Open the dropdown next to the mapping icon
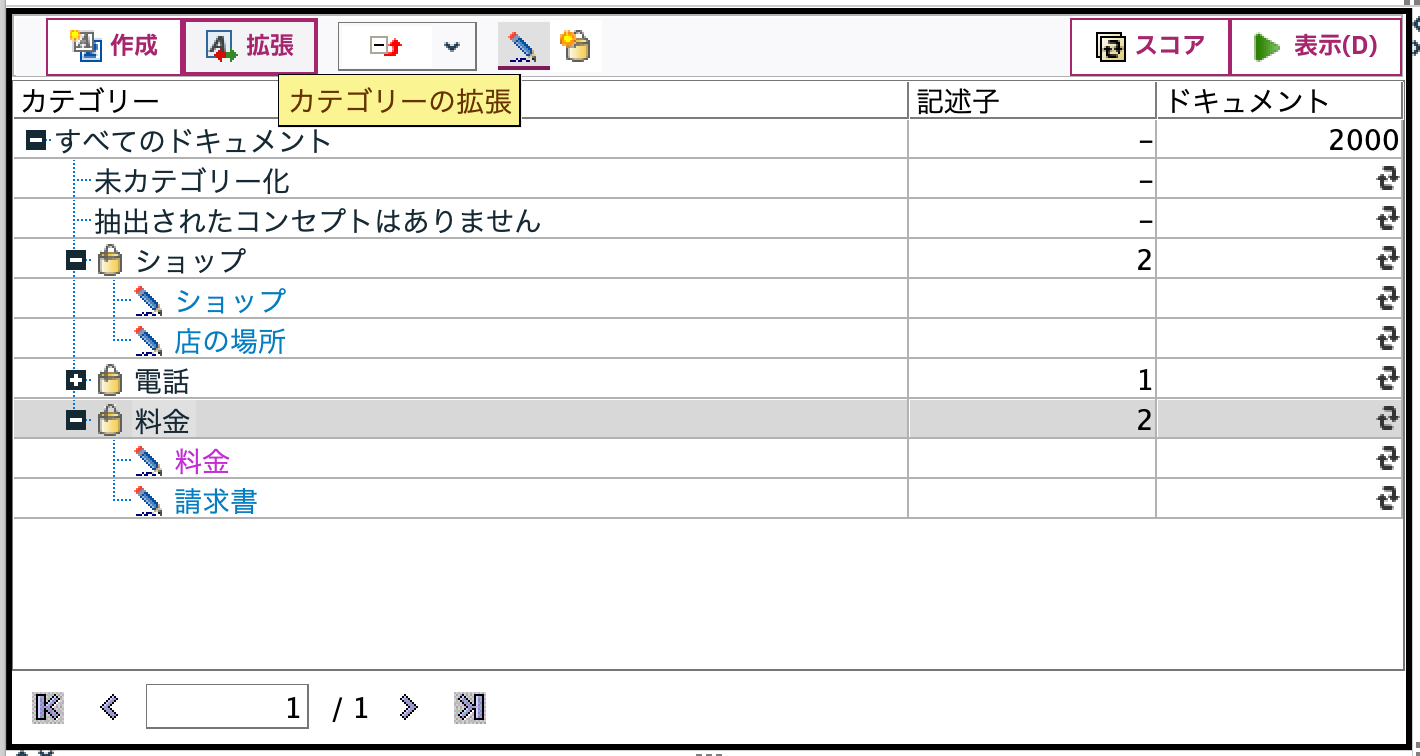This screenshot has width=1420, height=756. [452, 45]
